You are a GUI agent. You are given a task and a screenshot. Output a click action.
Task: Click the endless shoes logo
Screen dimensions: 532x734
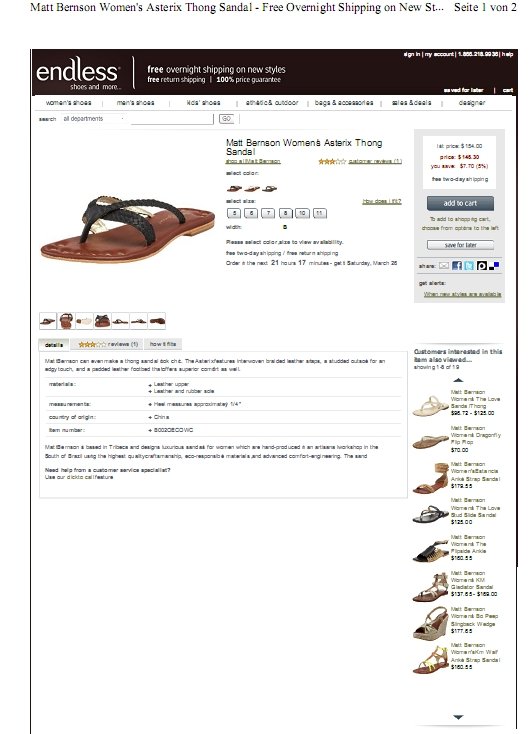tap(78, 73)
